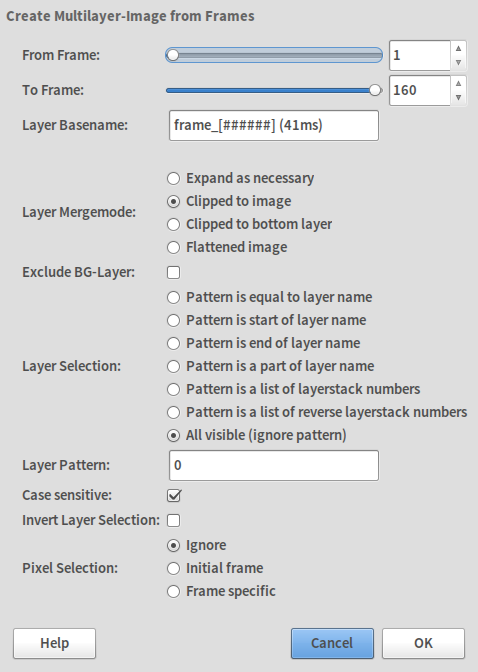Click the Layer Basename text field
478x672 pixels.
274,126
